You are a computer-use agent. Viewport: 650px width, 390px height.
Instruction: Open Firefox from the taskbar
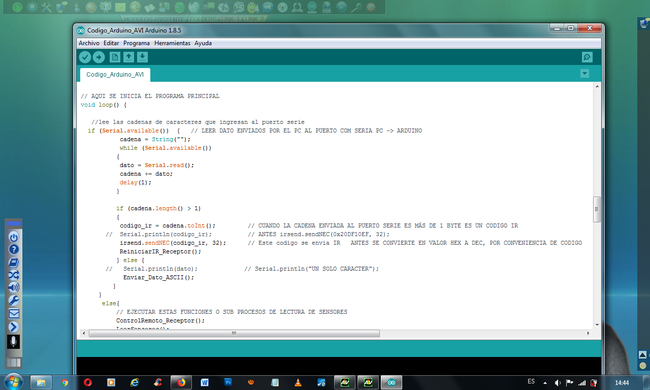tap(181, 383)
